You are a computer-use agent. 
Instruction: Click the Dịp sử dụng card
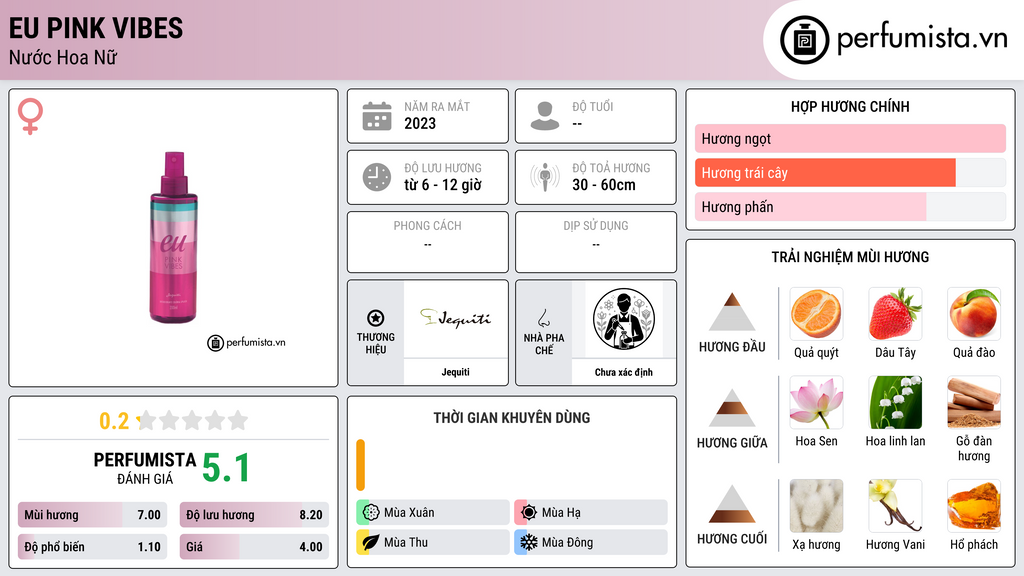pyautogui.click(x=596, y=242)
